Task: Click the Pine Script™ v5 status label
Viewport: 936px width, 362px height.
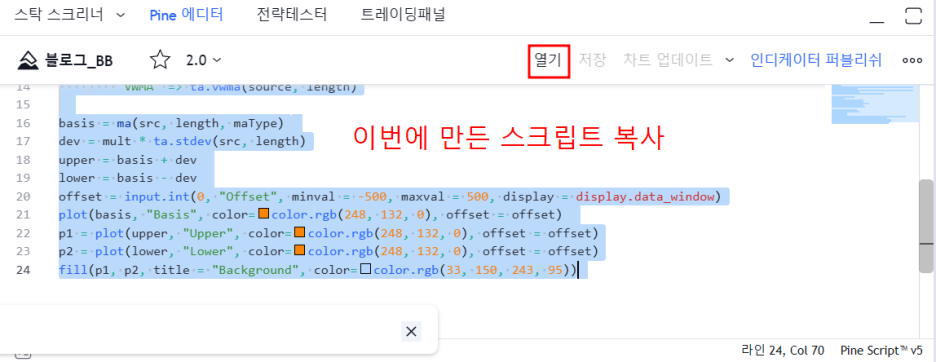Action: coord(881,351)
